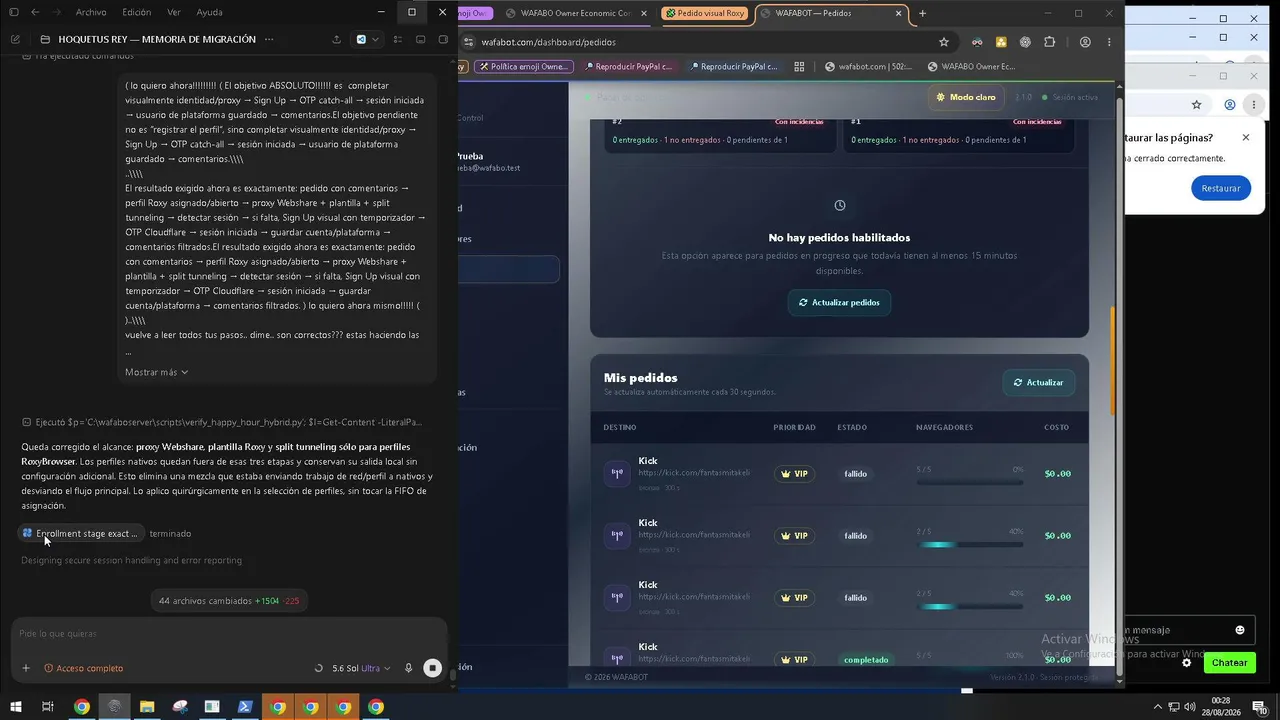Close the WAFABOT — Pedidos tab
Screen dimensions: 1280x720
(x=899, y=13)
